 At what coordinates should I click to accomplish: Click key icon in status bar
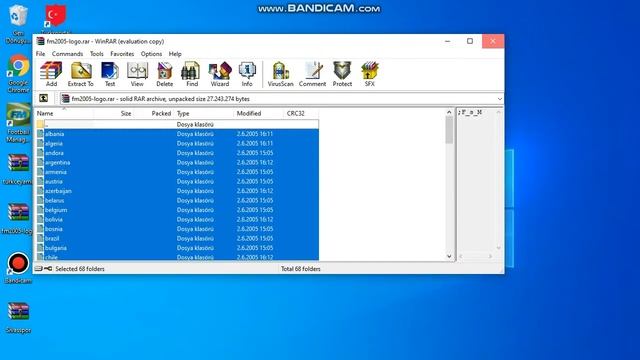48,269
